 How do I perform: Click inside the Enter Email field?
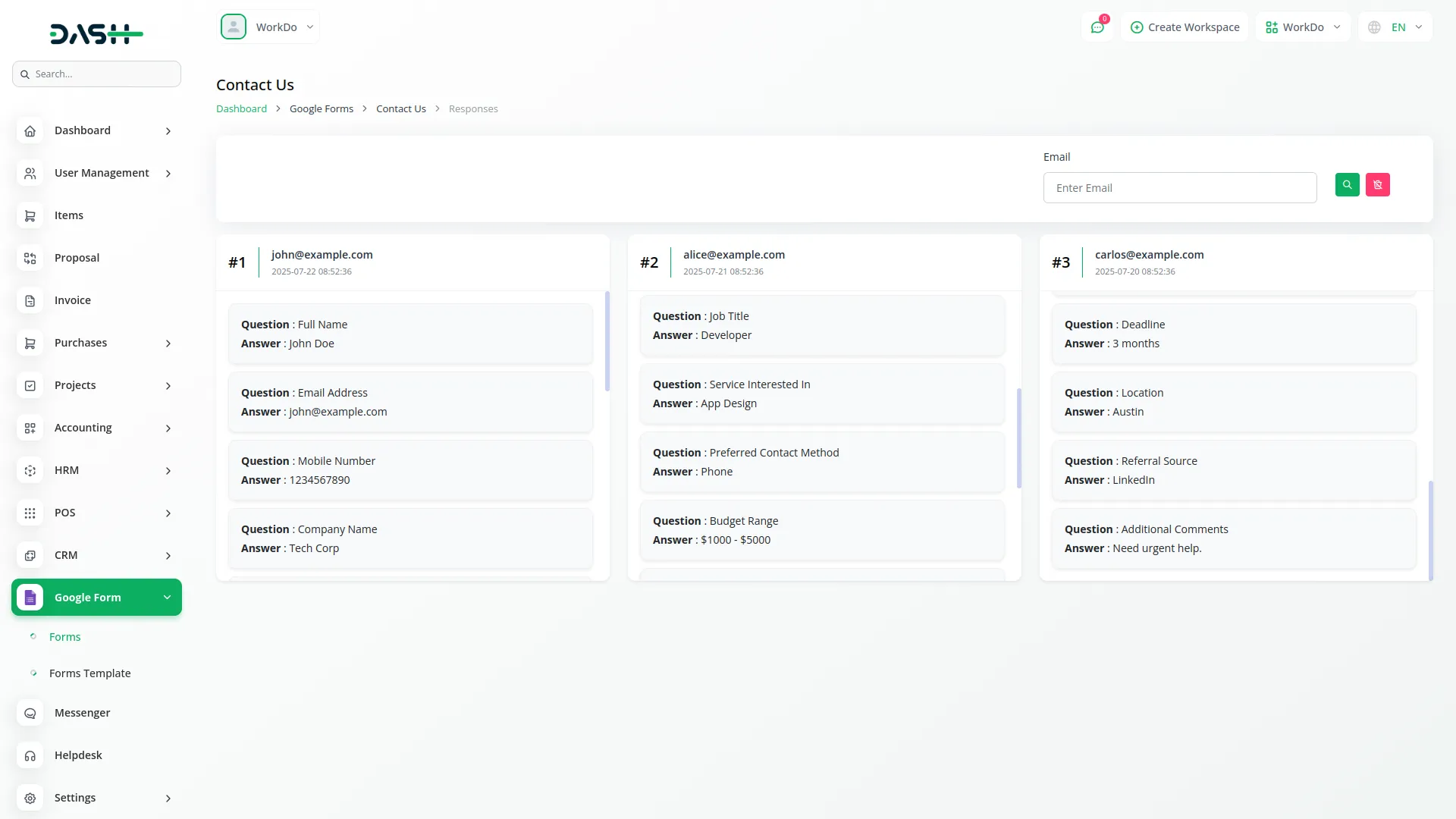pyautogui.click(x=1180, y=187)
